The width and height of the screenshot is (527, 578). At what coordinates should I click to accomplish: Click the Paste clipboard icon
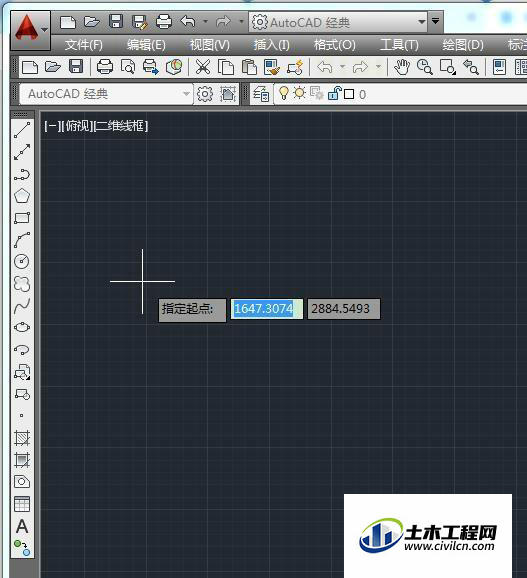point(249,67)
